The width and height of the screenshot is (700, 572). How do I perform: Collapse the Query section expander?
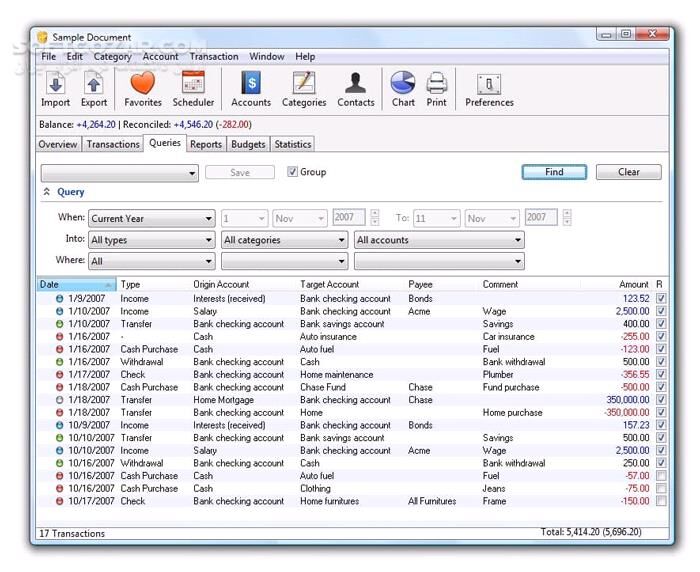pyautogui.click(x=46, y=192)
